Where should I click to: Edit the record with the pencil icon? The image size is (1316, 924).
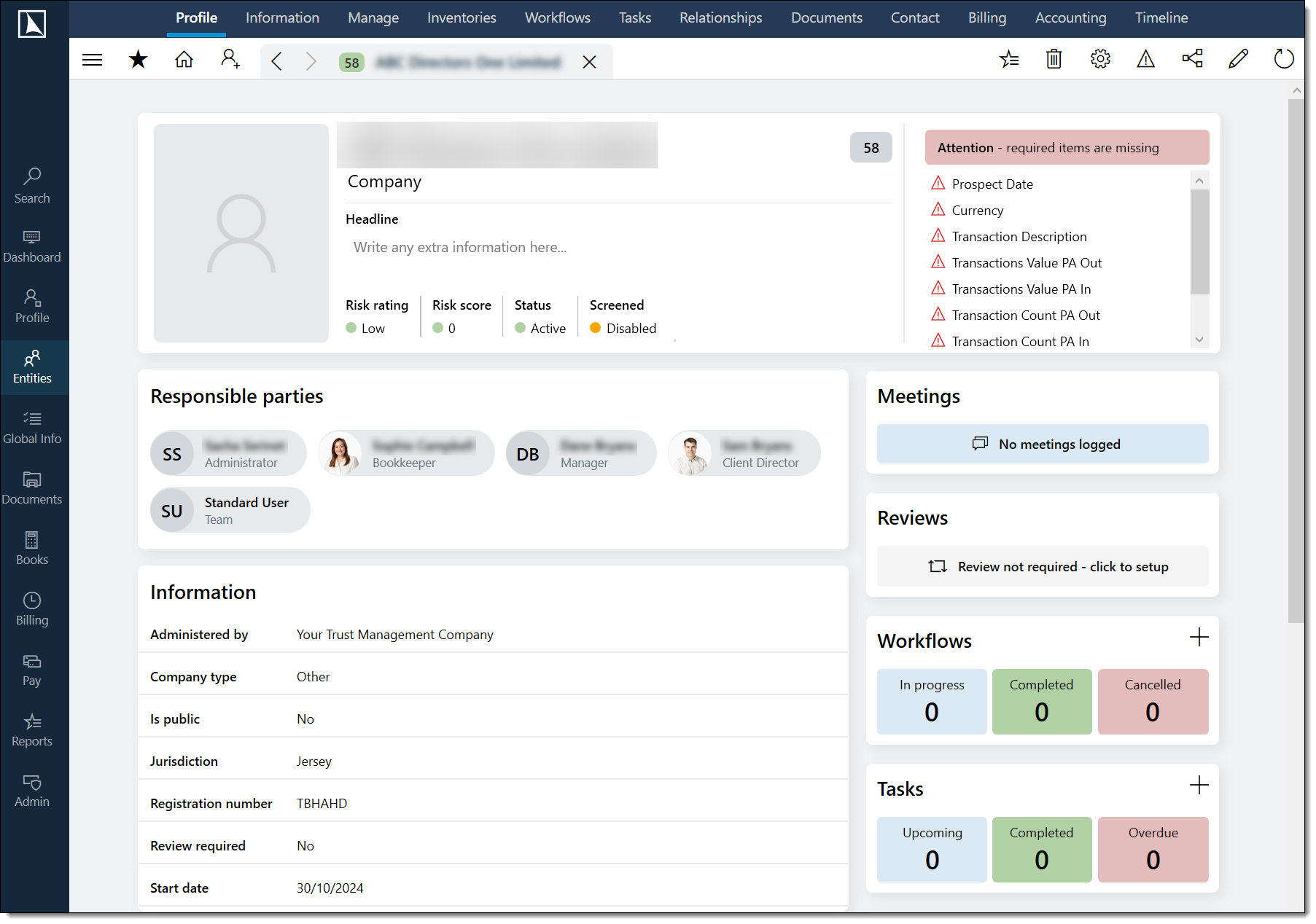click(1238, 59)
